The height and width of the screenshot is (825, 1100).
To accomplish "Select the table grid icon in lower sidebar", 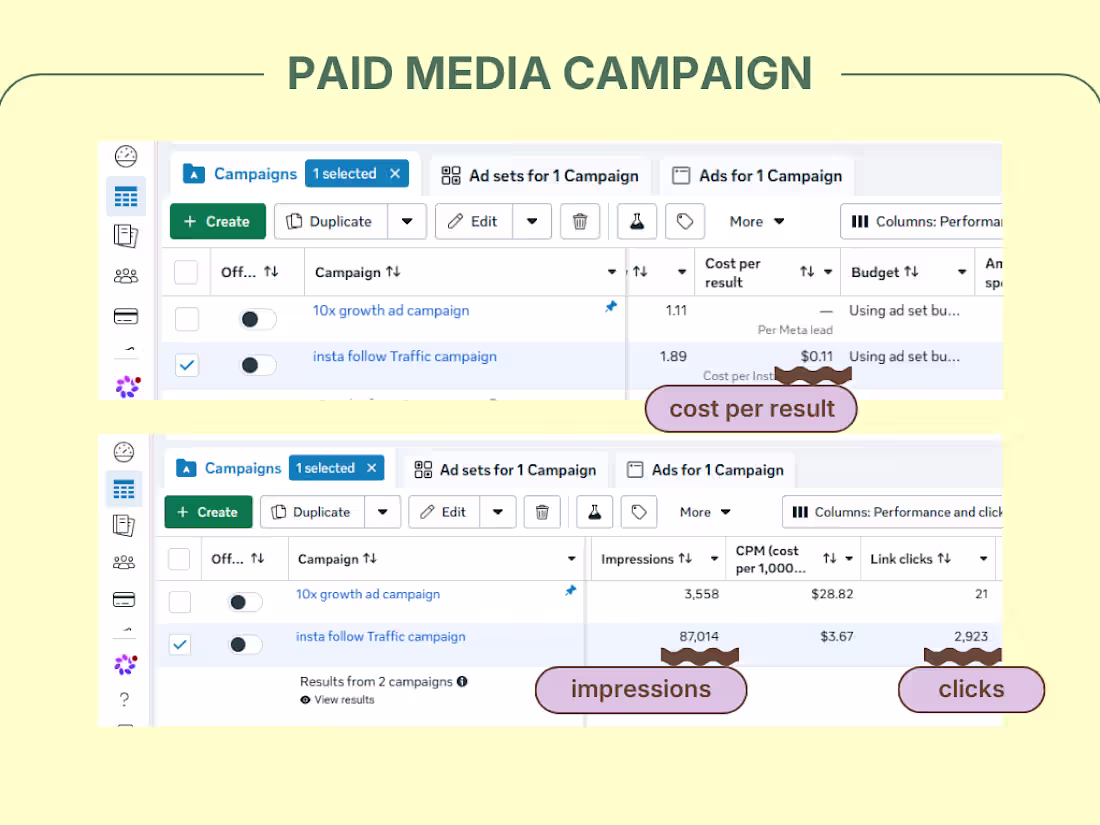I will (124, 489).
